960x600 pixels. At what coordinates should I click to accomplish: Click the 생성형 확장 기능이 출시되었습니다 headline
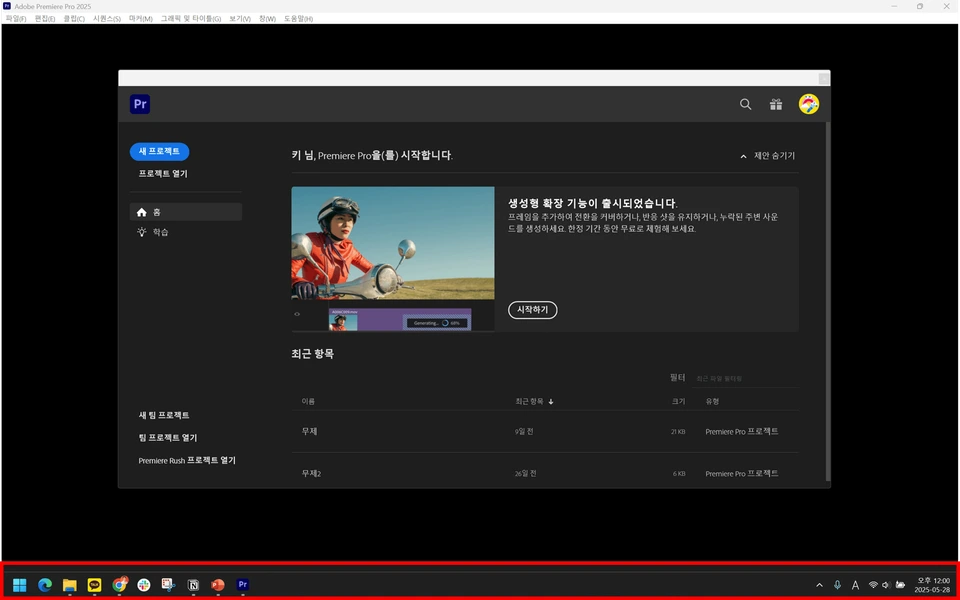point(593,203)
